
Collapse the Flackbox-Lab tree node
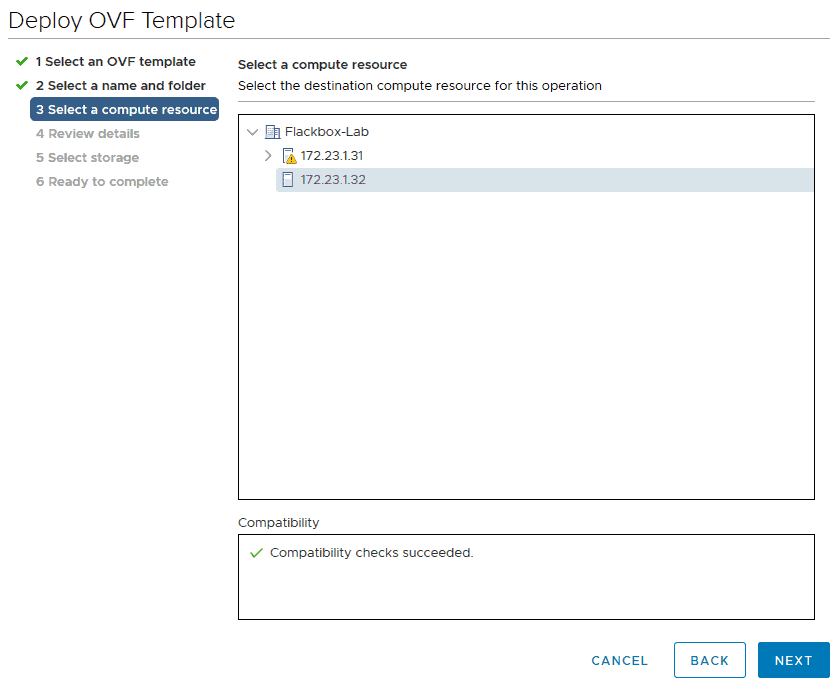click(x=252, y=132)
